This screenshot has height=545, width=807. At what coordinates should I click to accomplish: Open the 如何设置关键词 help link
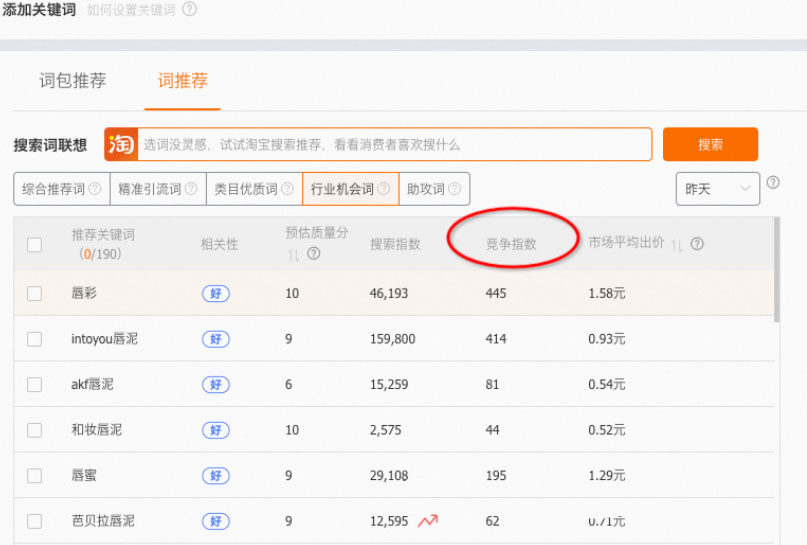coord(130,9)
